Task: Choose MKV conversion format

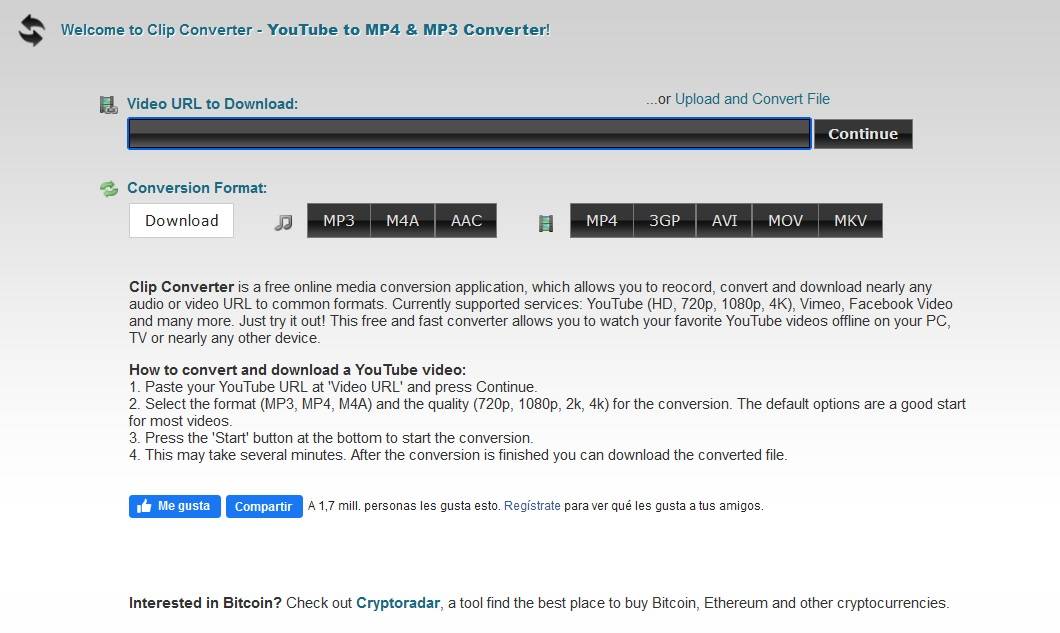Action: click(850, 220)
